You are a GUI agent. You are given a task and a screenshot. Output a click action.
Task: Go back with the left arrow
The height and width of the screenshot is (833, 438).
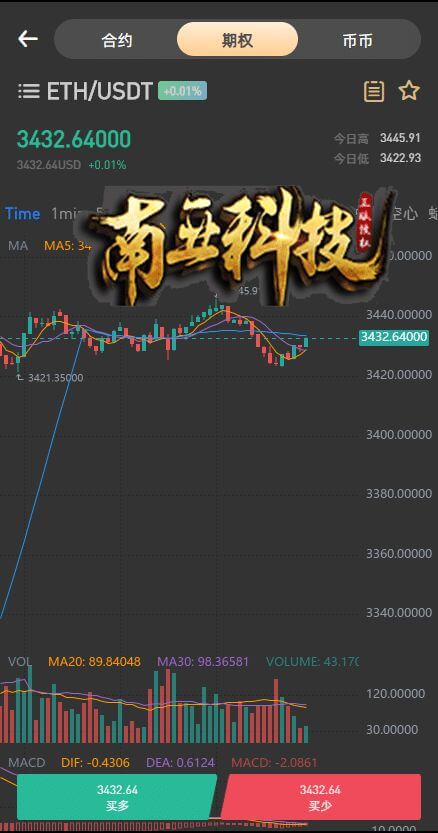28,39
